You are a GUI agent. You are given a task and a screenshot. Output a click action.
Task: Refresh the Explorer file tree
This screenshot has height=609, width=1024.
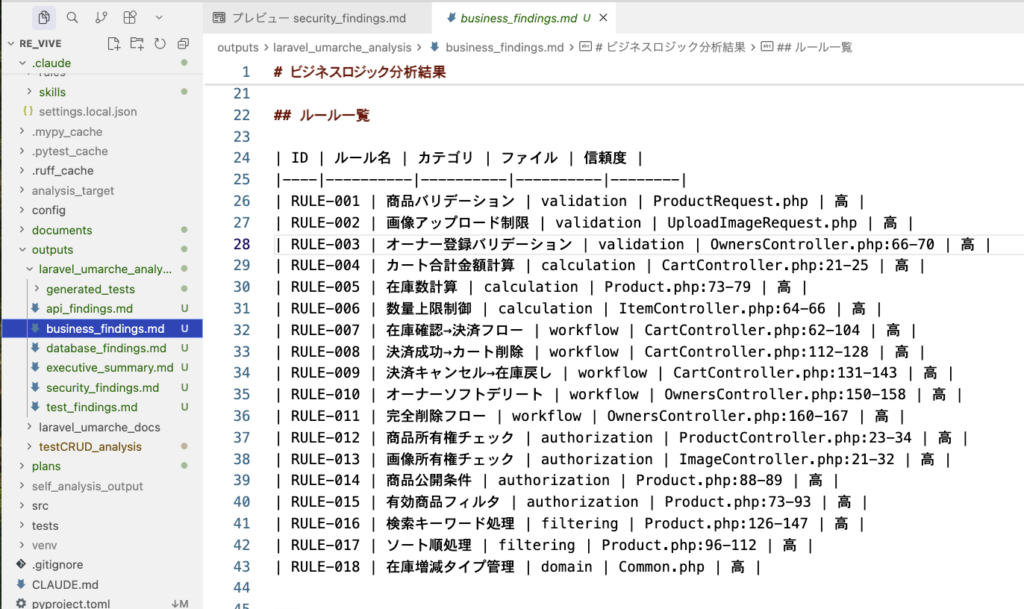160,44
